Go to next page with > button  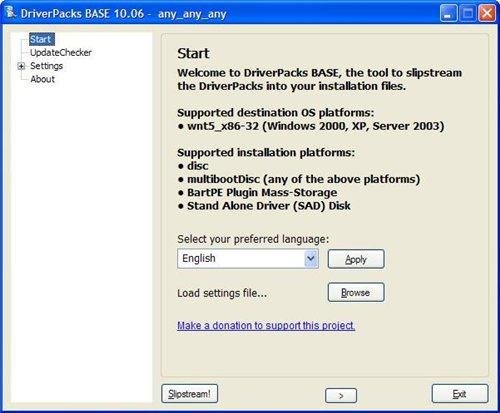click(341, 396)
